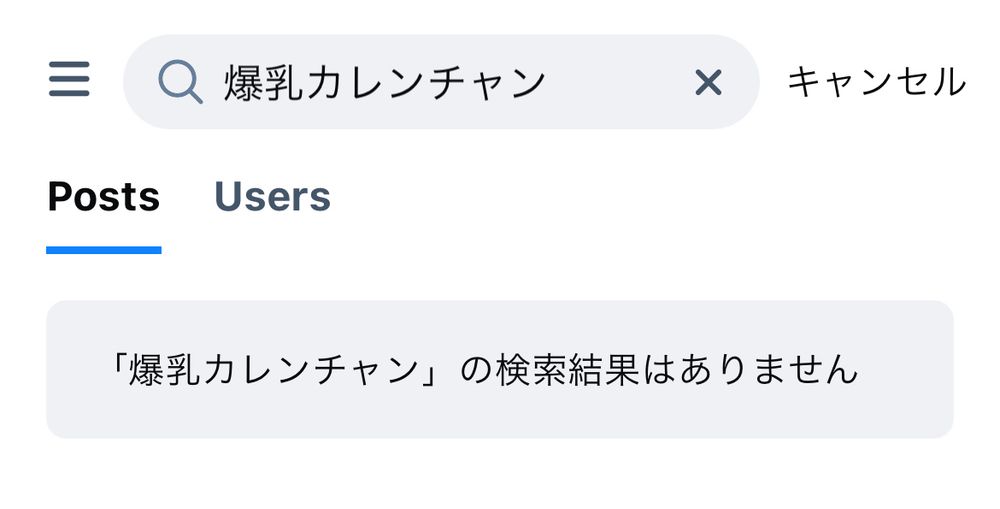1000x509 pixels.
Task: Return to Posts results tab
Action: (104, 197)
